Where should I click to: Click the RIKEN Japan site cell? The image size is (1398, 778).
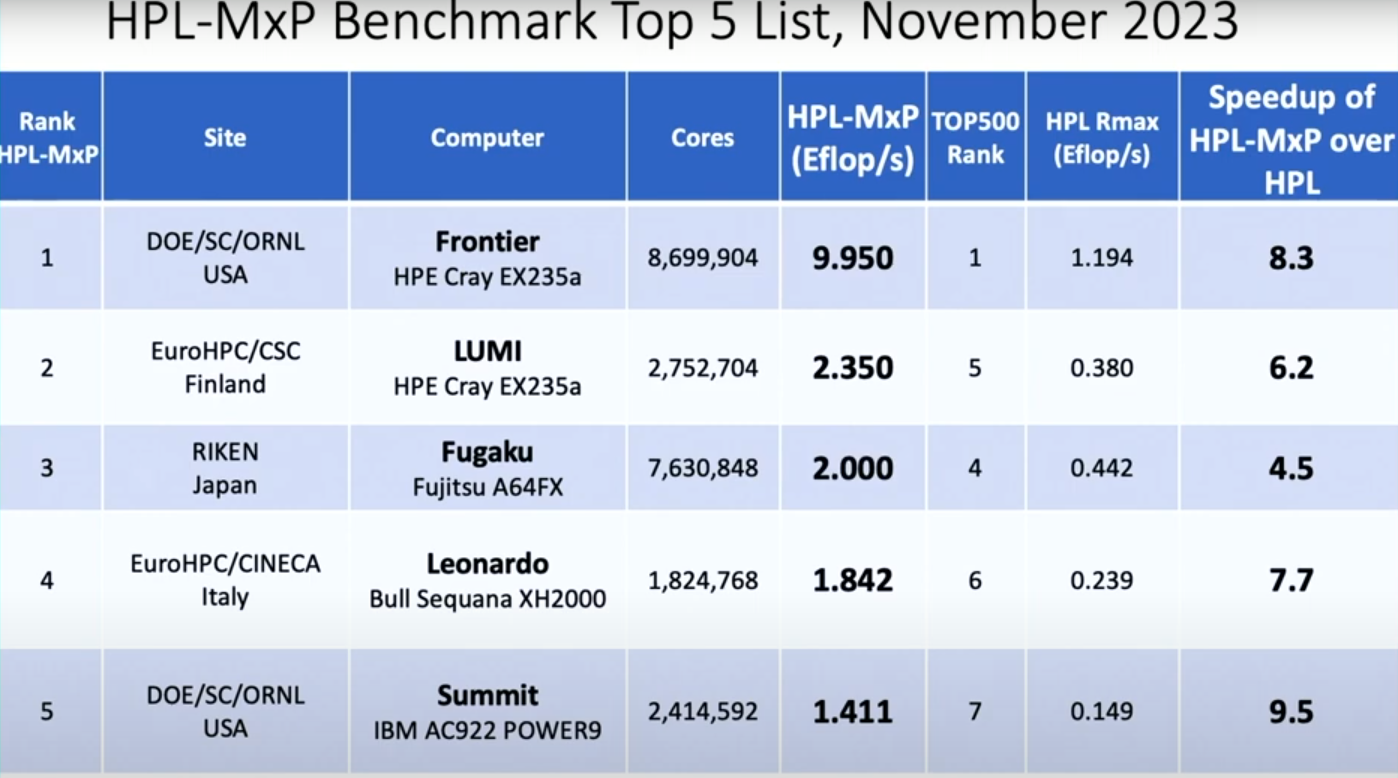[225, 469]
